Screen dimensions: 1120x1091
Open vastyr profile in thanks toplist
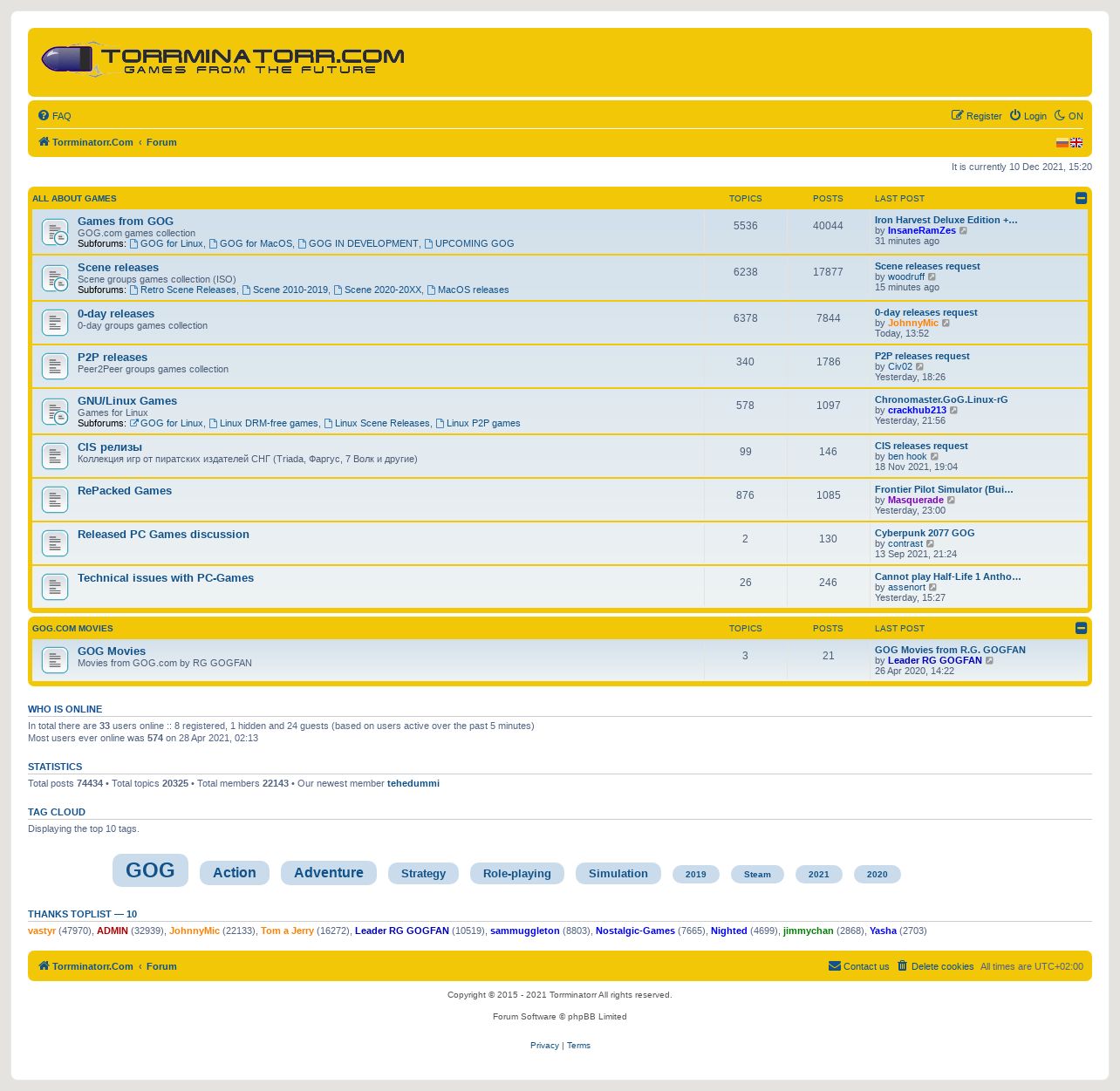click(42, 931)
